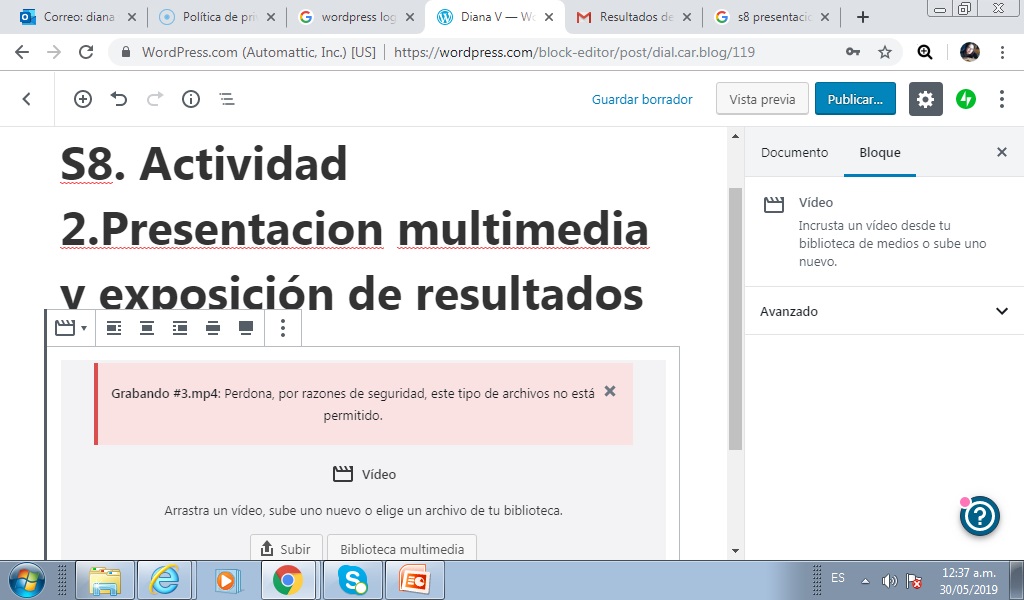Open the Jetpack green icon
The image size is (1024, 600).
965,99
